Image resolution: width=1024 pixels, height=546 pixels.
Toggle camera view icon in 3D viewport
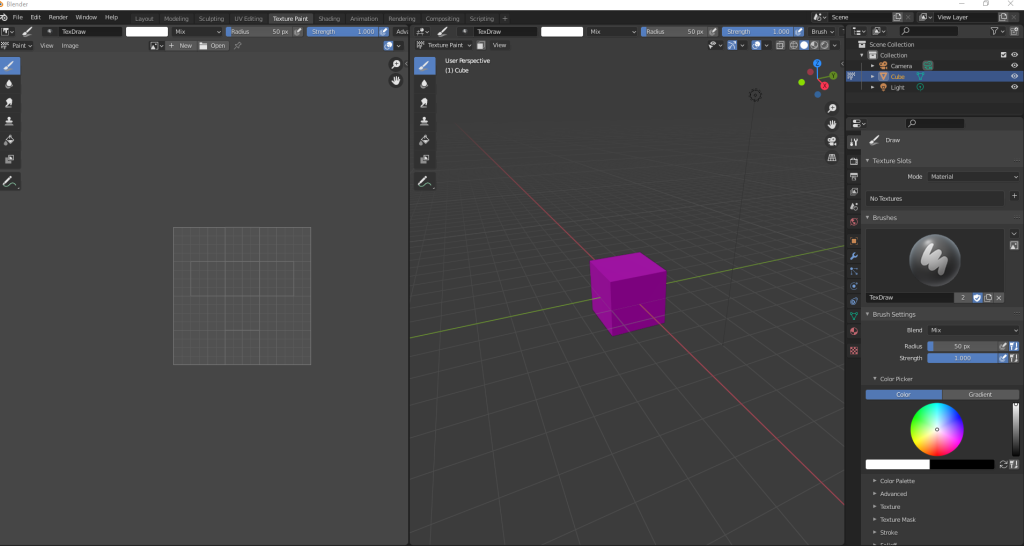pos(832,141)
